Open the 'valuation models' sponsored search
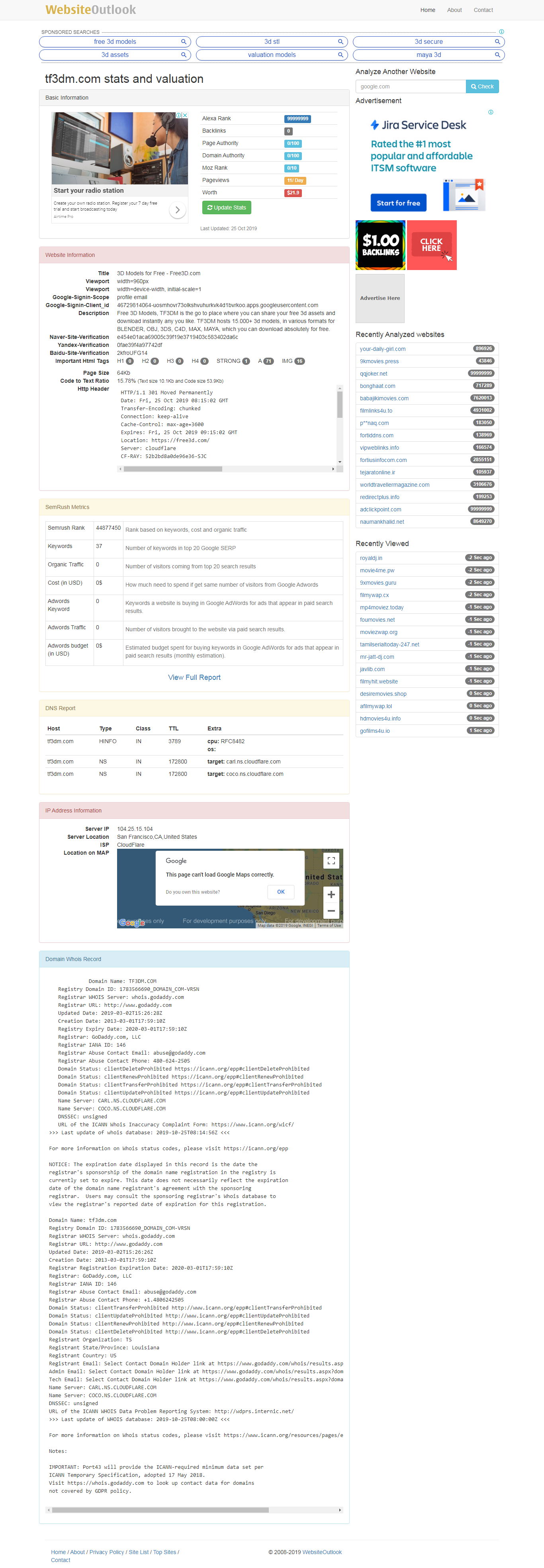The image size is (544, 1568). (x=271, y=55)
